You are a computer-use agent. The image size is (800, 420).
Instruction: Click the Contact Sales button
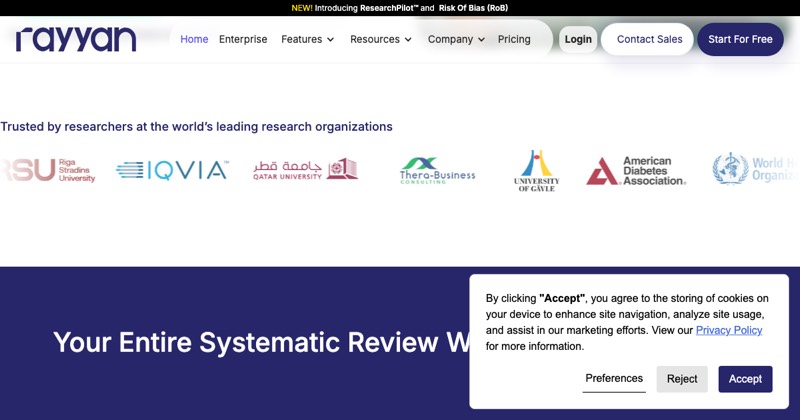pos(649,39)
